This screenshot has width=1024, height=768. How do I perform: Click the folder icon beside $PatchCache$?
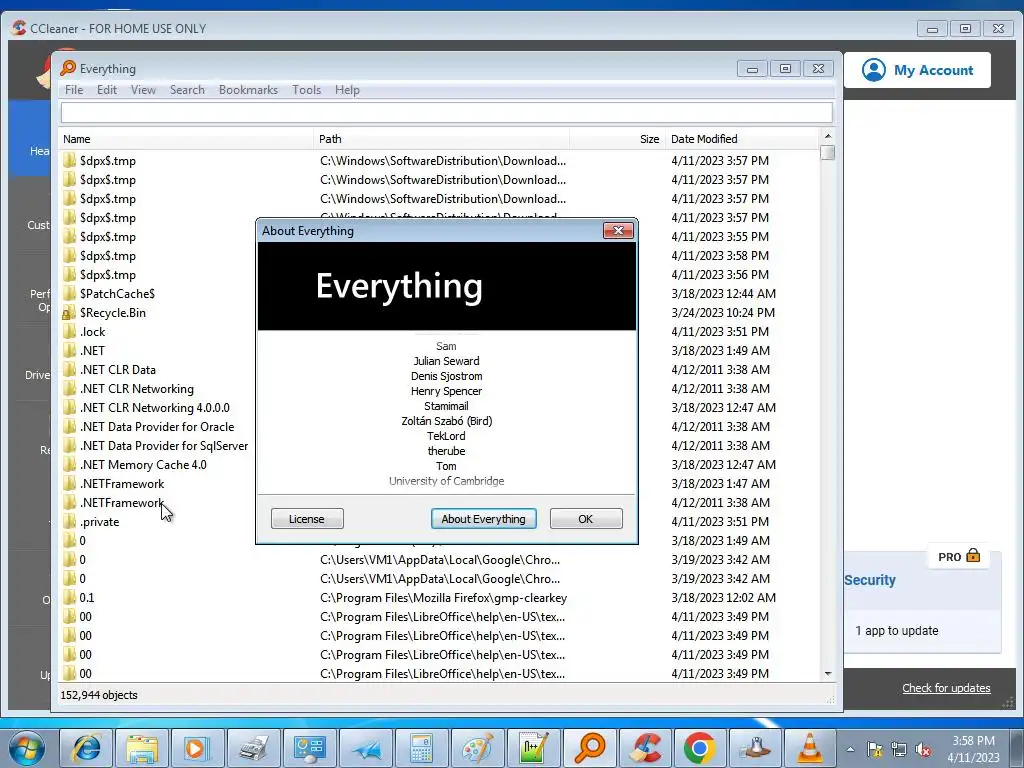click(69, 293)
